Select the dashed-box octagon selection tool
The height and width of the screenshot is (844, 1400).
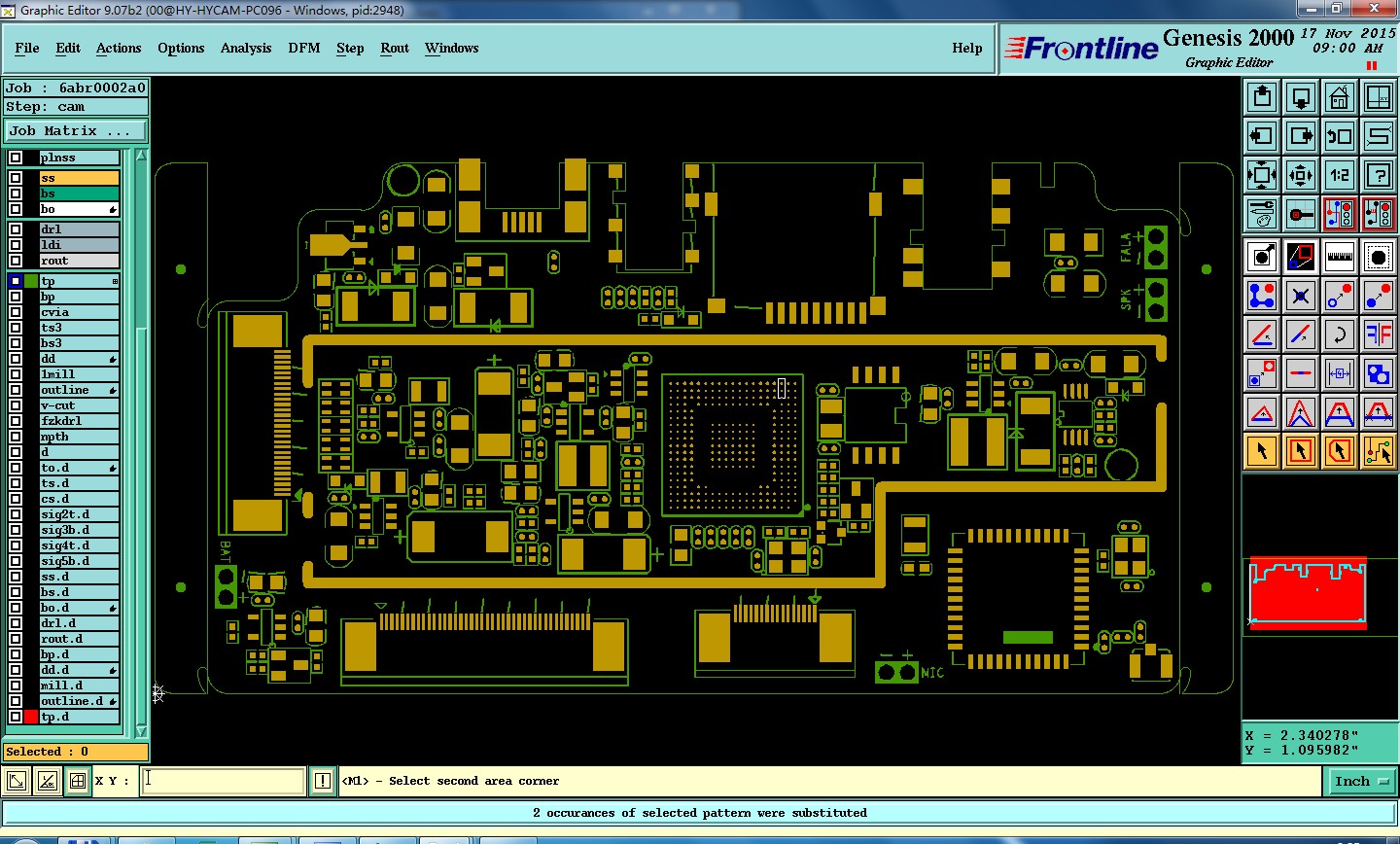click(x=1379, y=257)
